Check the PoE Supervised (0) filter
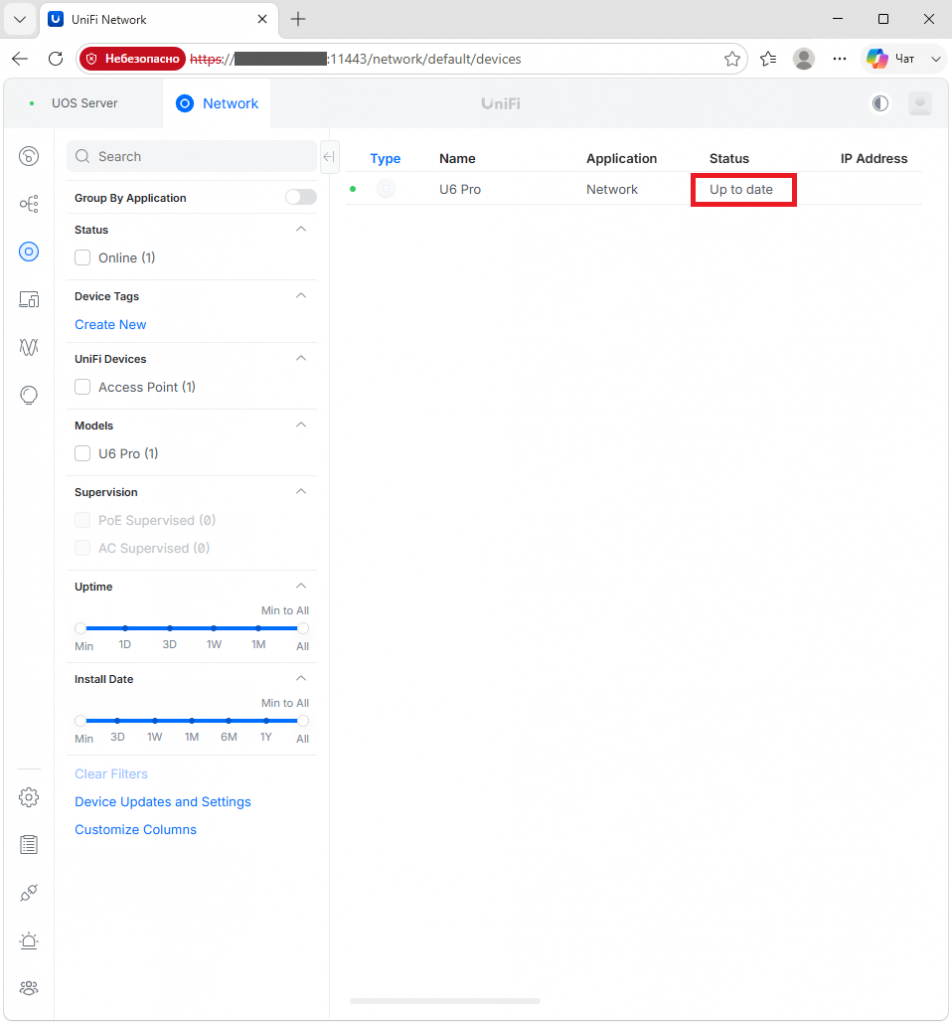952x1024 pixels. [x=82, y=520]
